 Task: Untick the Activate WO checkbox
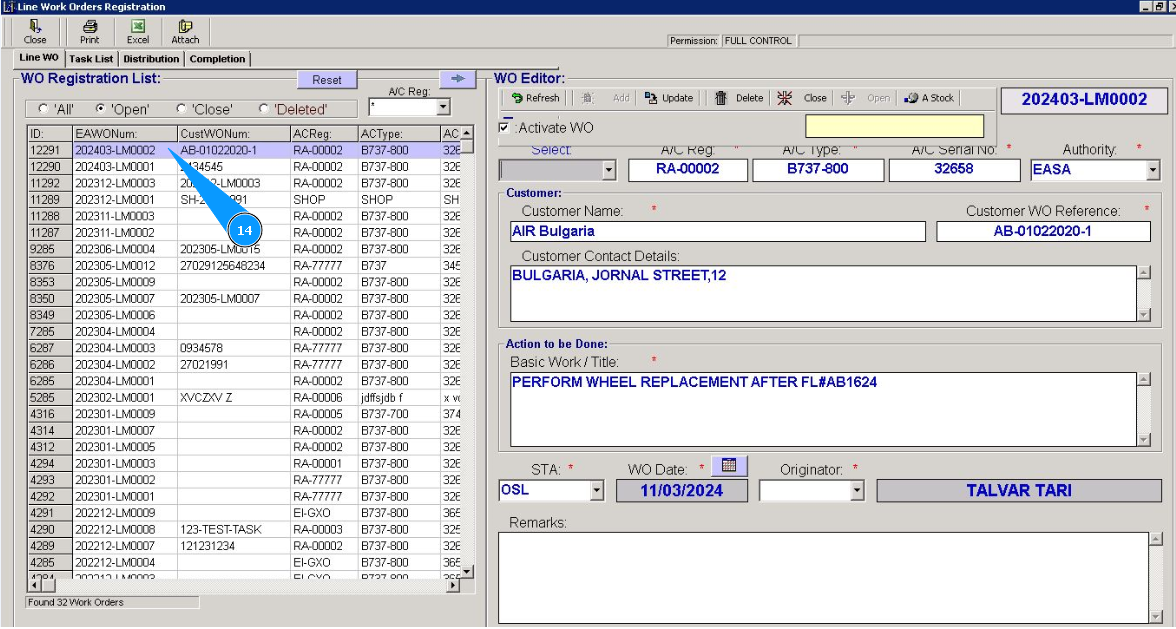(x=504, y=128)
